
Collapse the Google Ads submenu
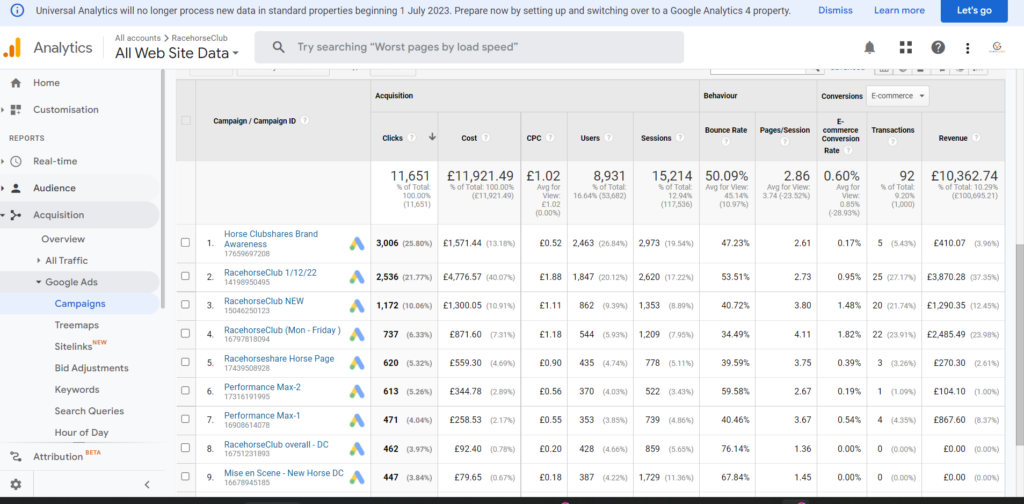click(39, 282)
